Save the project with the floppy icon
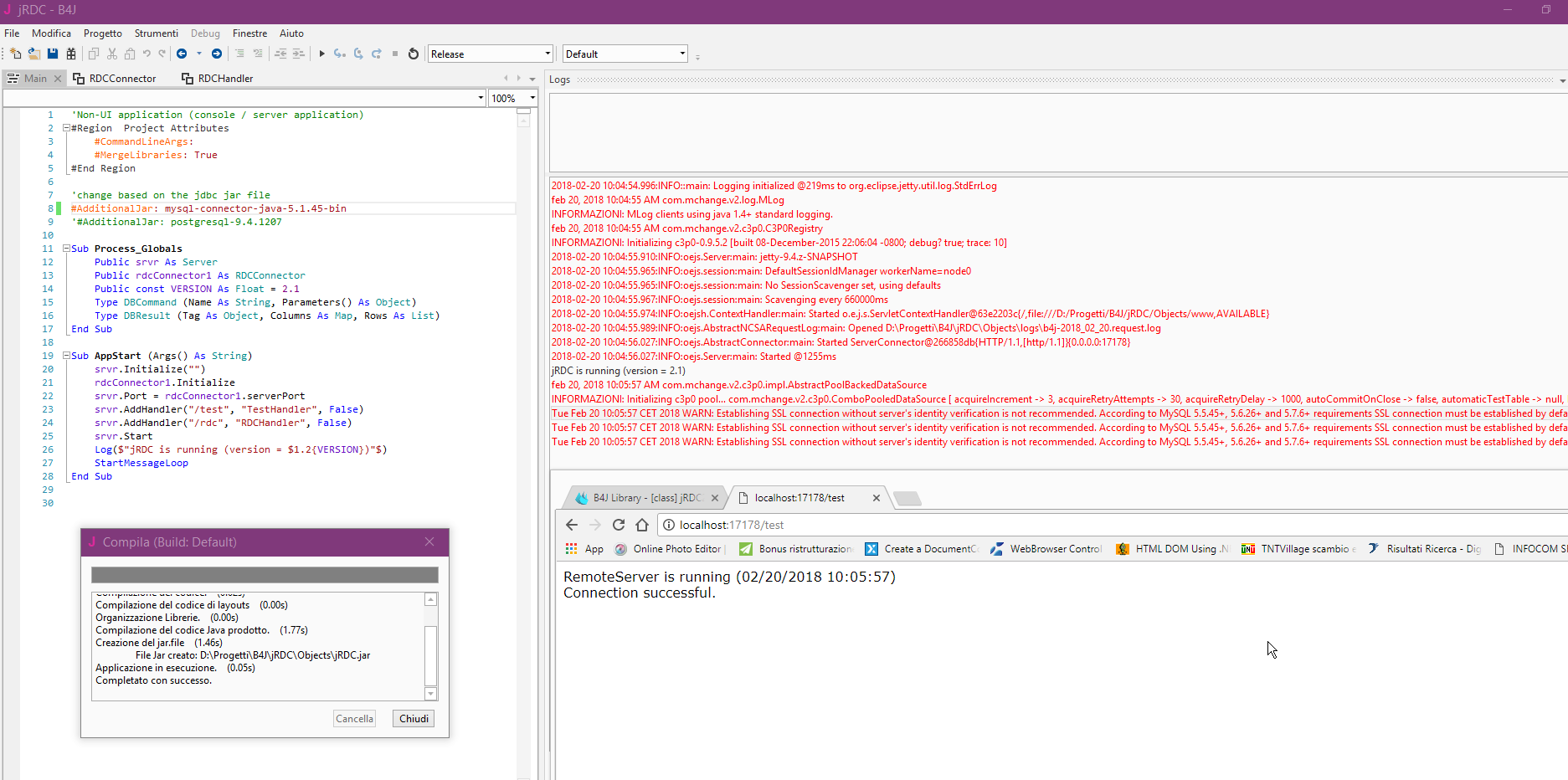Image resolution: width=1568 pixels, height=780 pixels. [x=53, y=54]
